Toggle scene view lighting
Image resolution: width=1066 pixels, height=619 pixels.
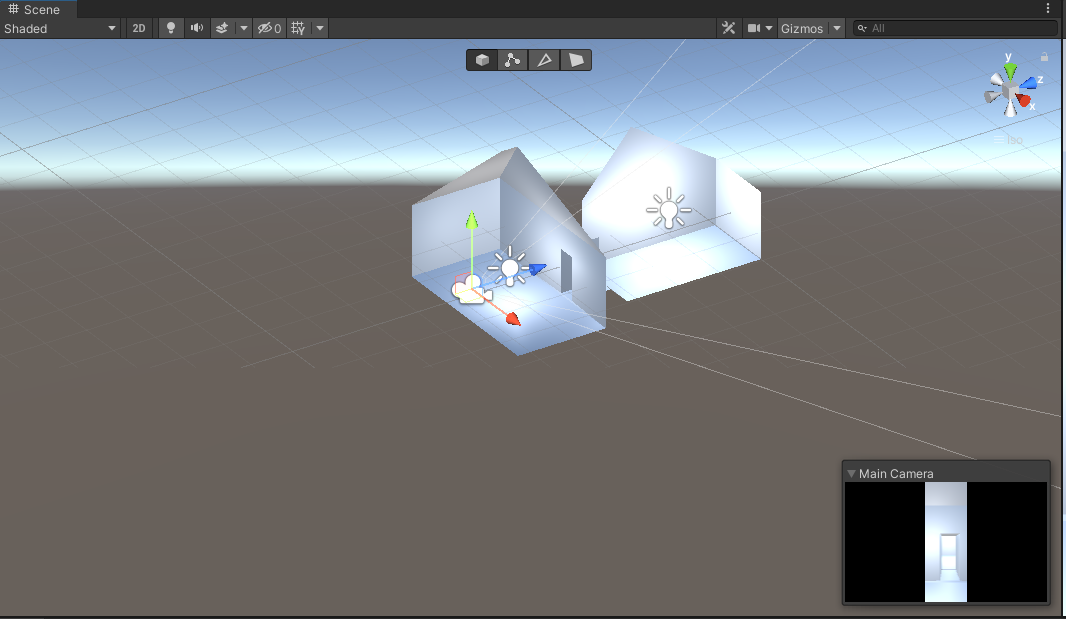coord(170,28)
